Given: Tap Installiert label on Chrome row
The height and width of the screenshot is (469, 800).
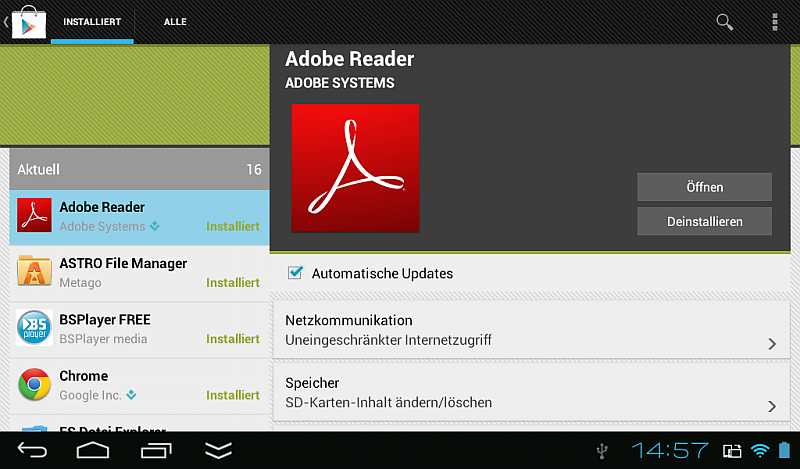Looking at the screenshot, I should click(x=233, y=394).
